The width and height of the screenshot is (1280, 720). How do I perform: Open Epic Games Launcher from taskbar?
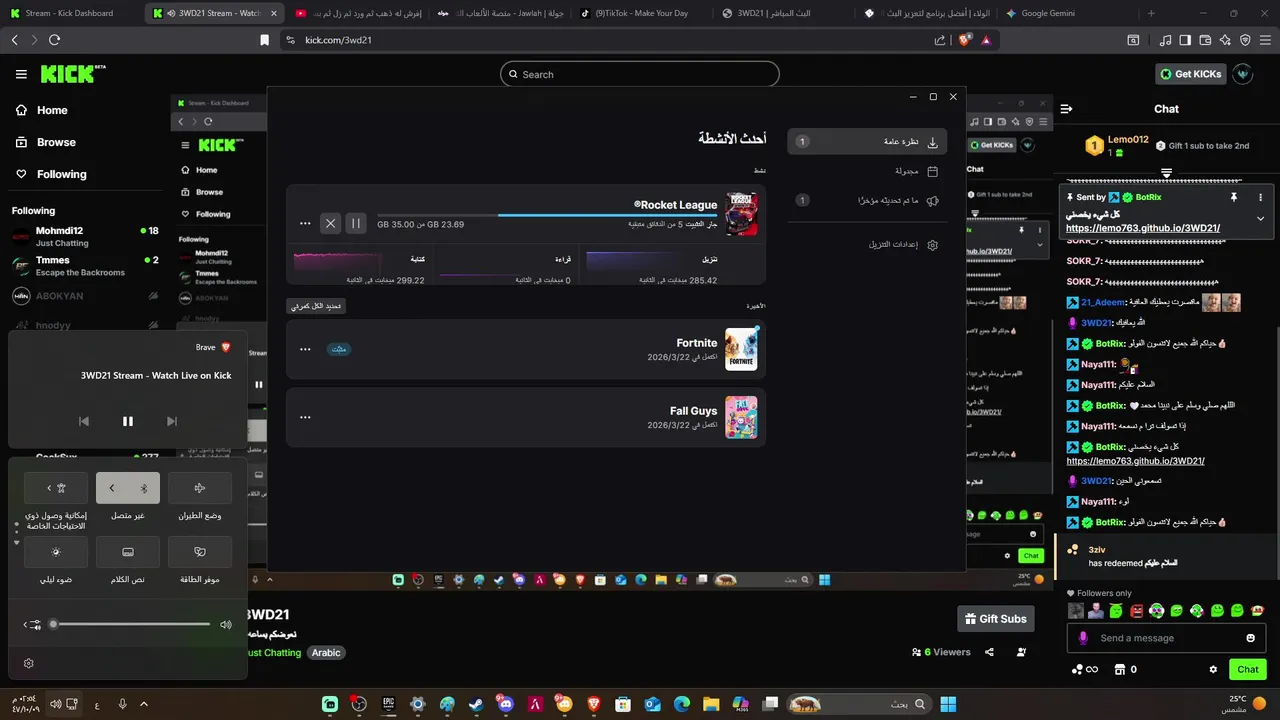pyautogui.click(x=388, y=704)
